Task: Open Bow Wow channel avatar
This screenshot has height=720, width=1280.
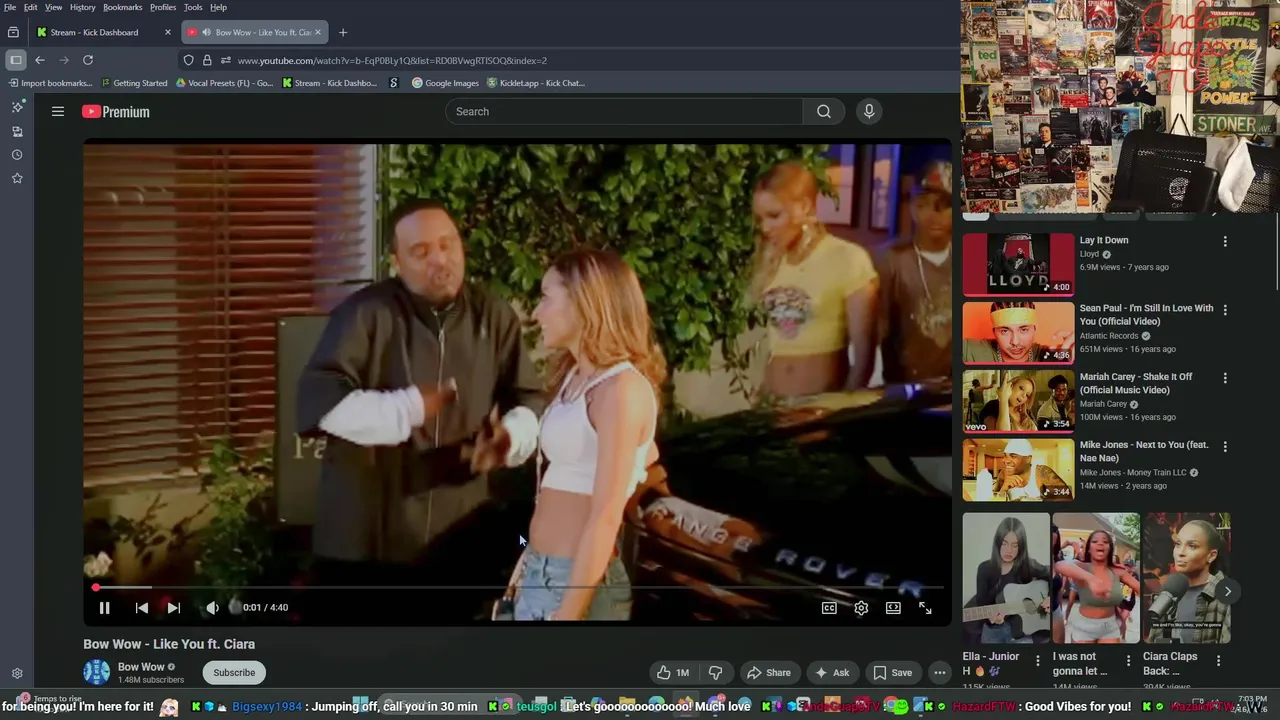Action: pyautogui.click(x=97, y=672)
